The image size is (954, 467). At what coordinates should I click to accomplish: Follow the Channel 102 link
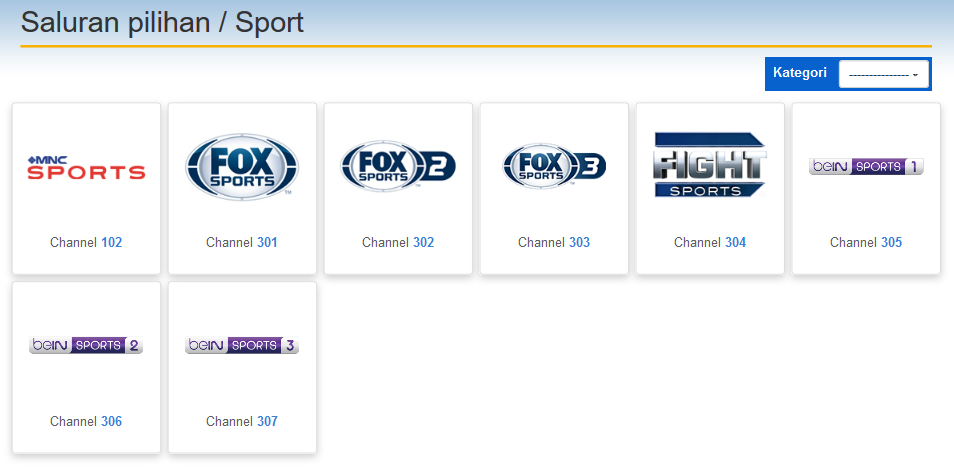(x=86, y=243)
